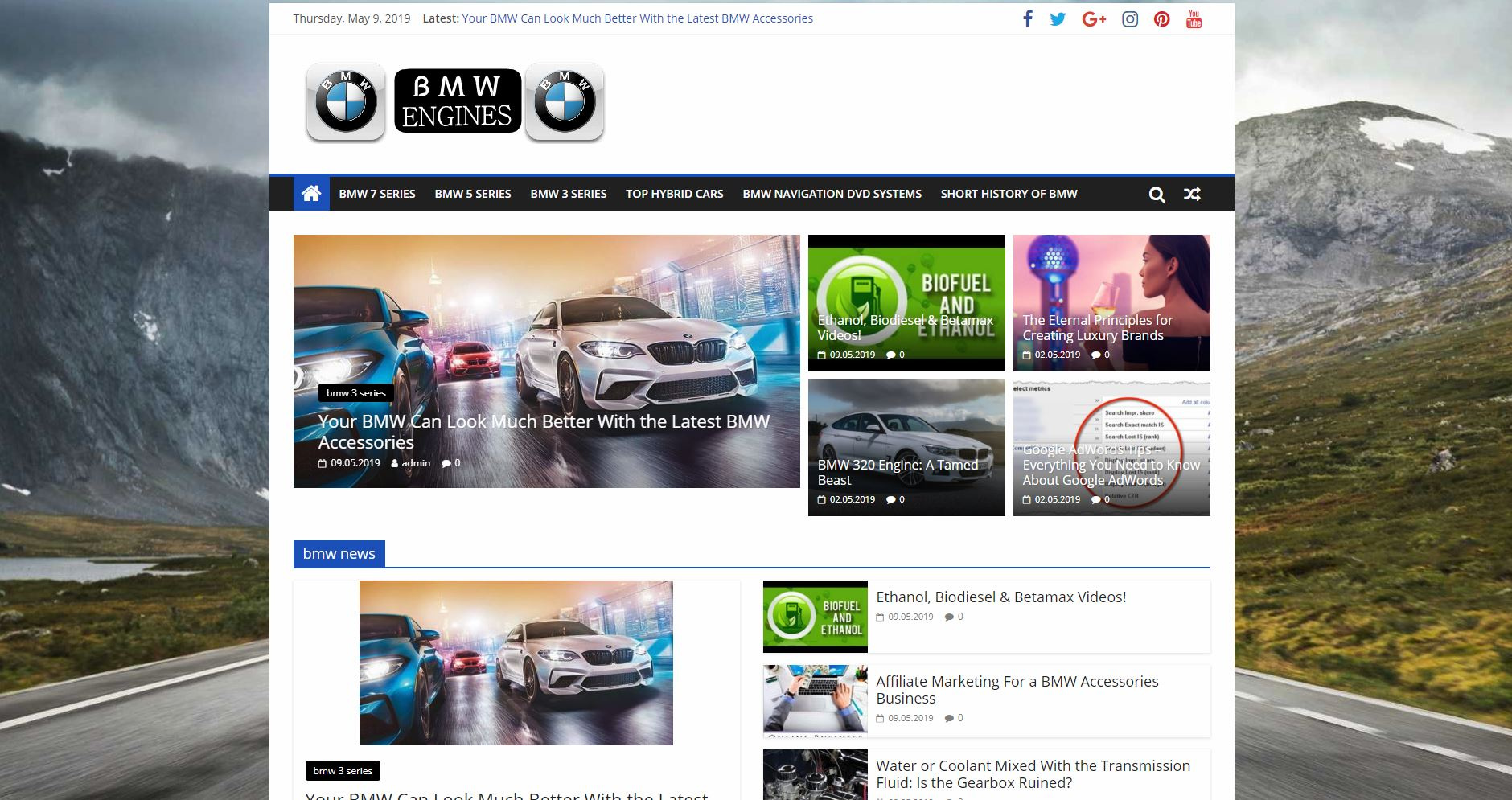This screenshot has width=1512, height=800.
Task: Open BMW 7 Series menu item
Action: click(377, 194)
